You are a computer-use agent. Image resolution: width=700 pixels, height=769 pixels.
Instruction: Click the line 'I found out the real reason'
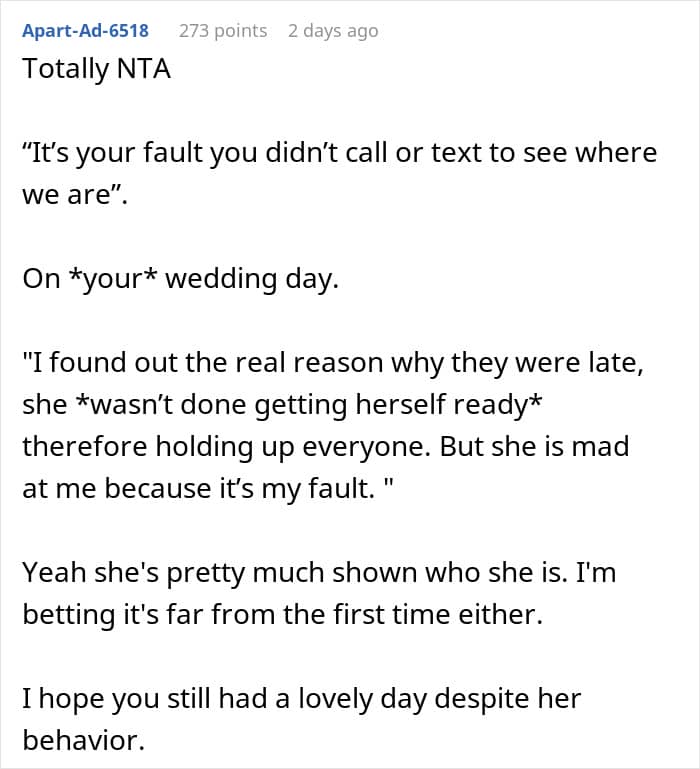point(333,363)
